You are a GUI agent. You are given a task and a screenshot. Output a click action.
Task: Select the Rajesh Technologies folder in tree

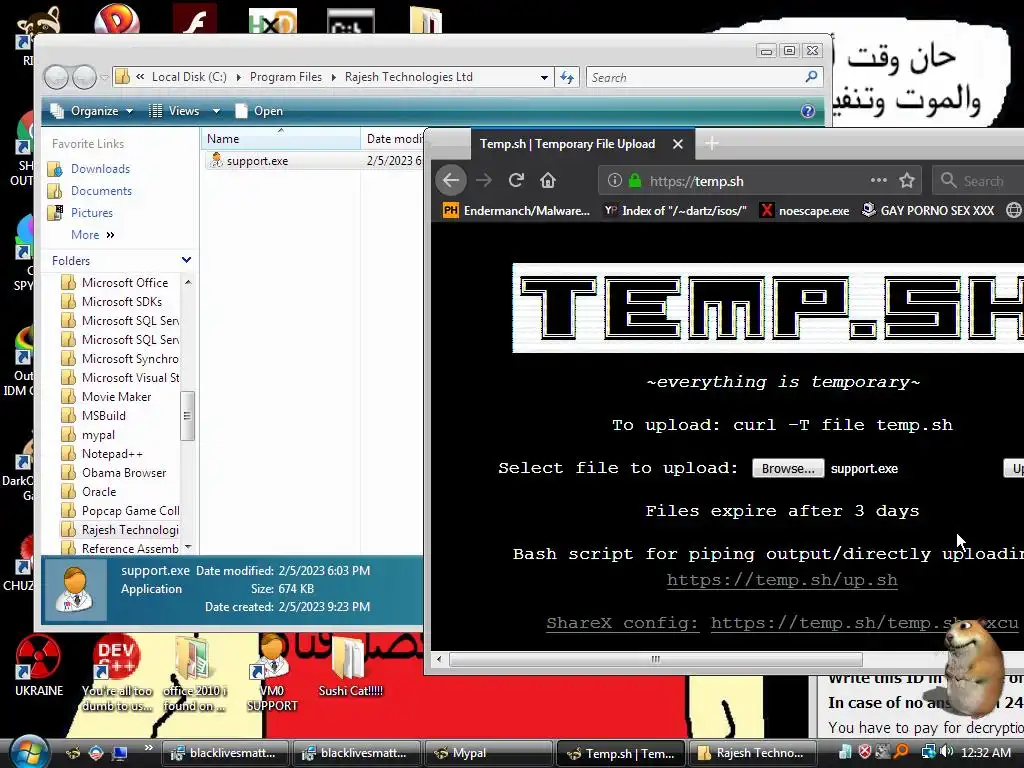pyautogui.click(x=130, y=530)
